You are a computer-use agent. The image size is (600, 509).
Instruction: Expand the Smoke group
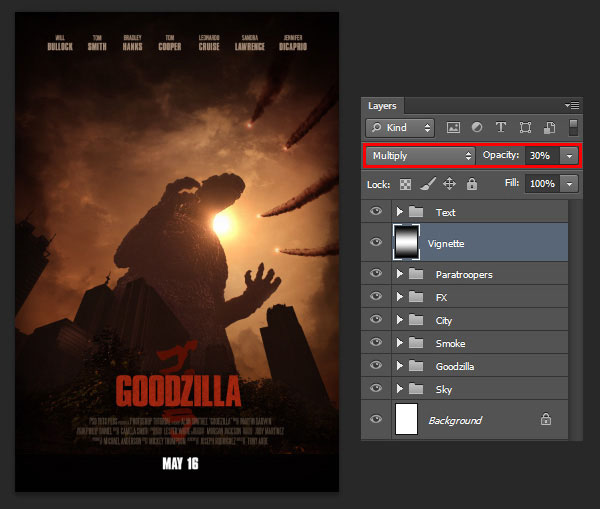(x=399, y=343)
